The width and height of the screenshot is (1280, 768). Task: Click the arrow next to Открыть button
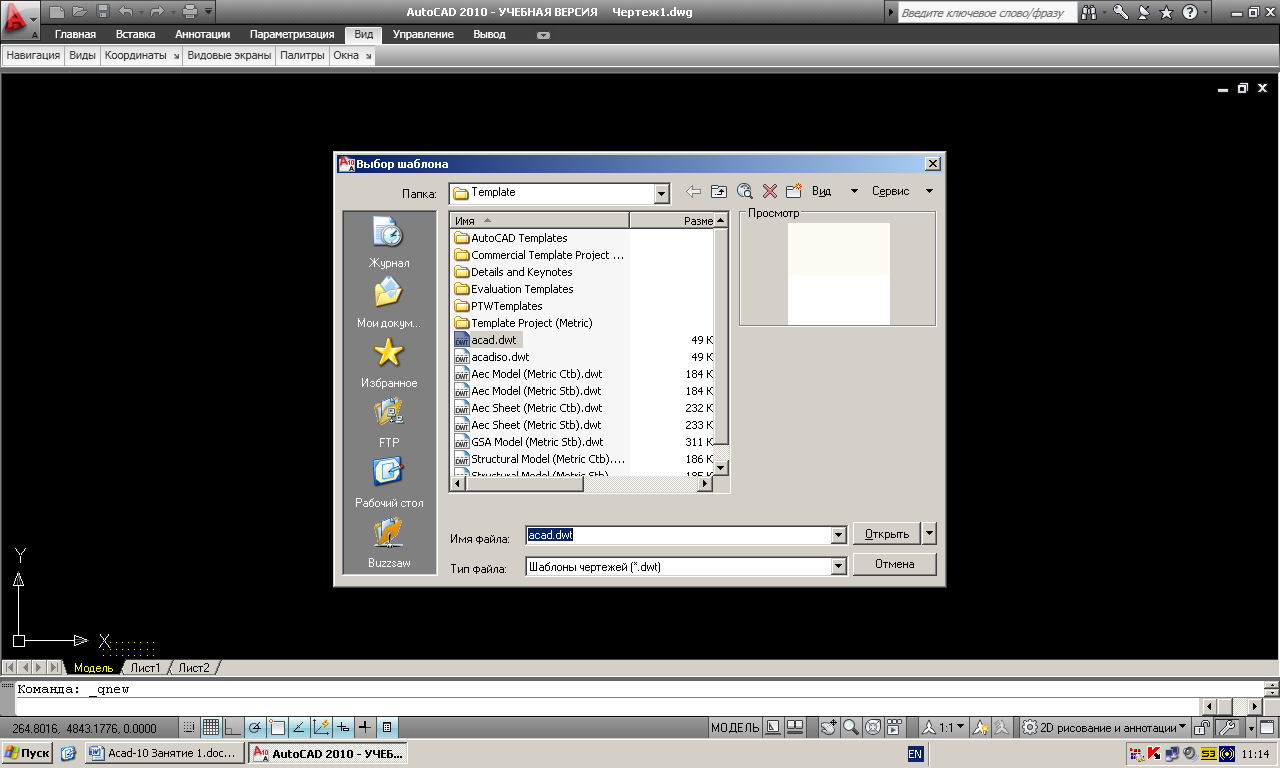[929, 533]
